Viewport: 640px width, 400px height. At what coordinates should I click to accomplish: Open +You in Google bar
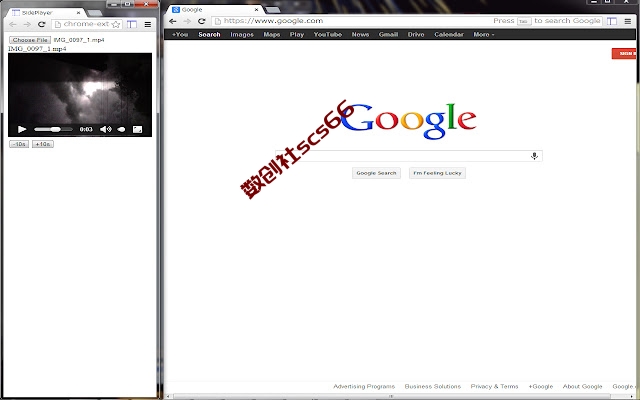[x=180, y=35]
